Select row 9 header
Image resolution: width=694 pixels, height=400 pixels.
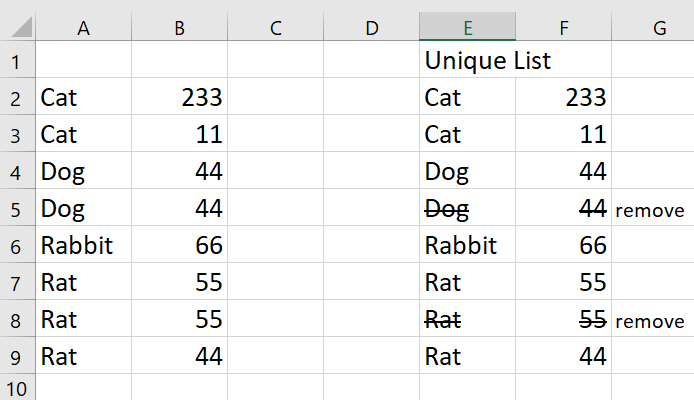(17, 355)
